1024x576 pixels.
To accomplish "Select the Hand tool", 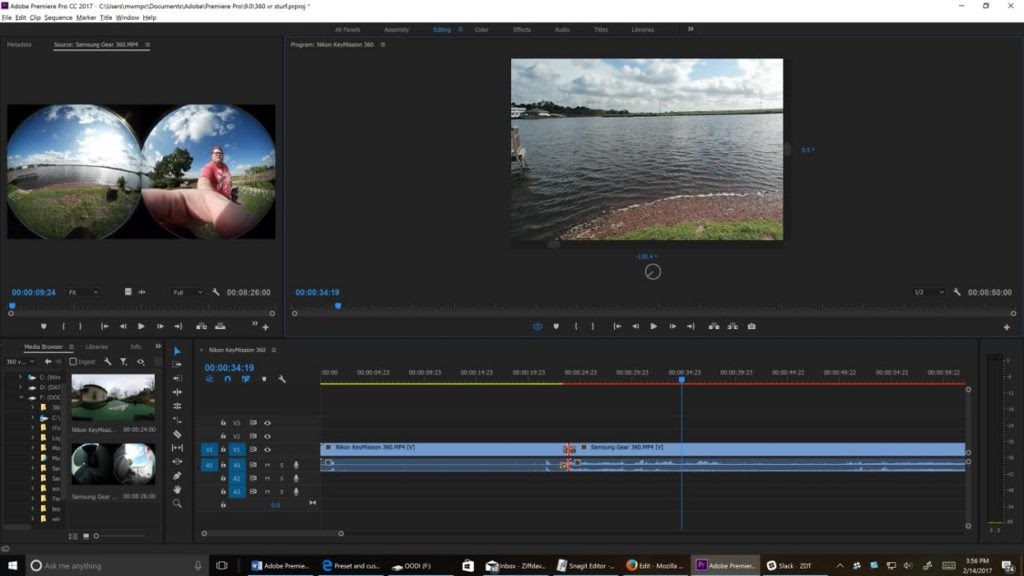I will 177,490.
